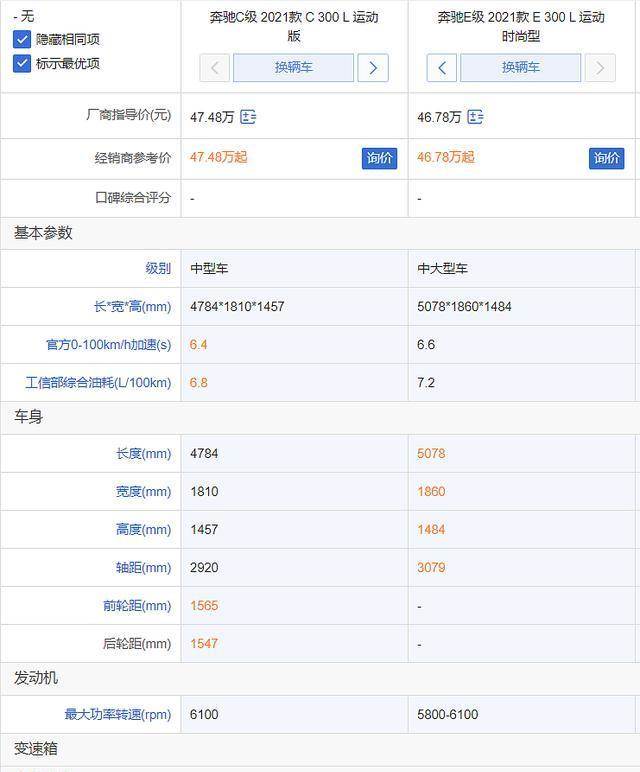Go to next car in C级 column
Screen dimensions: 640x772
pyautogui.click(x=373, y=68)
